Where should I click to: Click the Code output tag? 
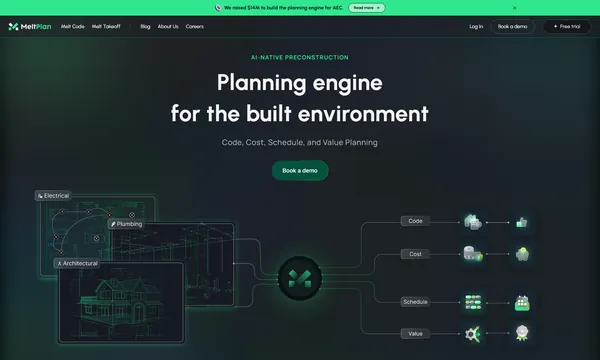(415, 221)
